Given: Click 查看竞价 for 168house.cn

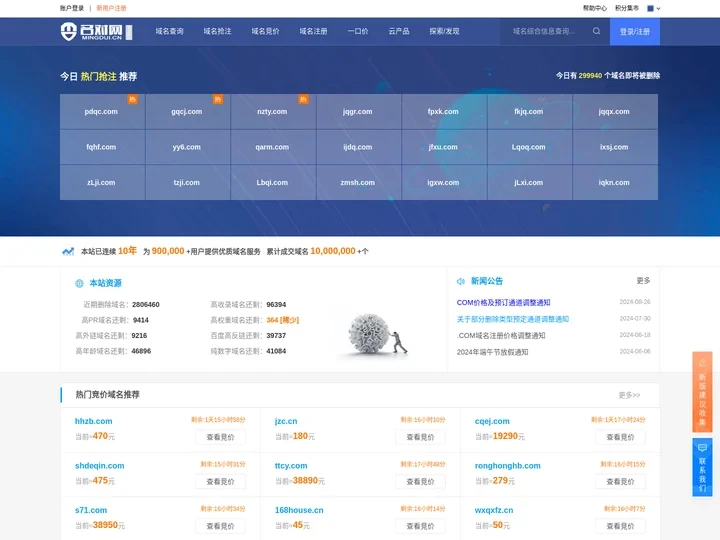Looking at the screenshot, I should [x=420, y=526].
